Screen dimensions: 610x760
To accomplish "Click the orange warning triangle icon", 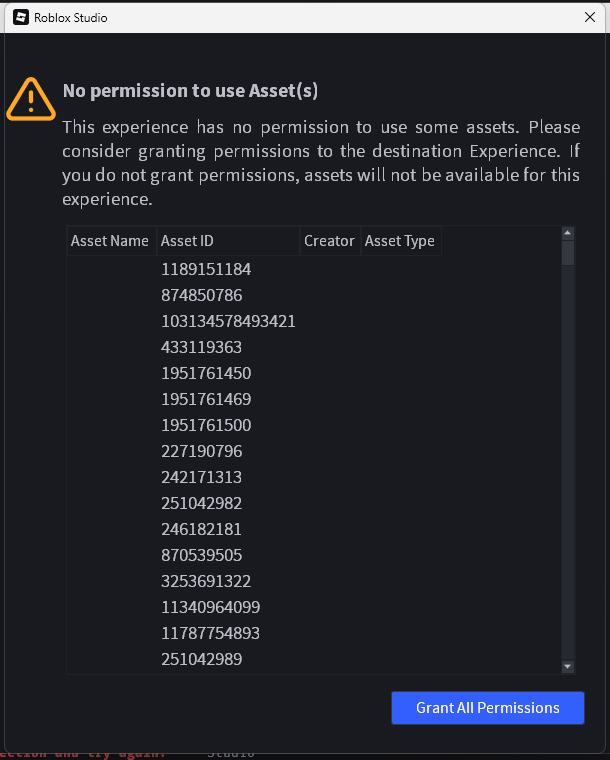I will (31, 98).
